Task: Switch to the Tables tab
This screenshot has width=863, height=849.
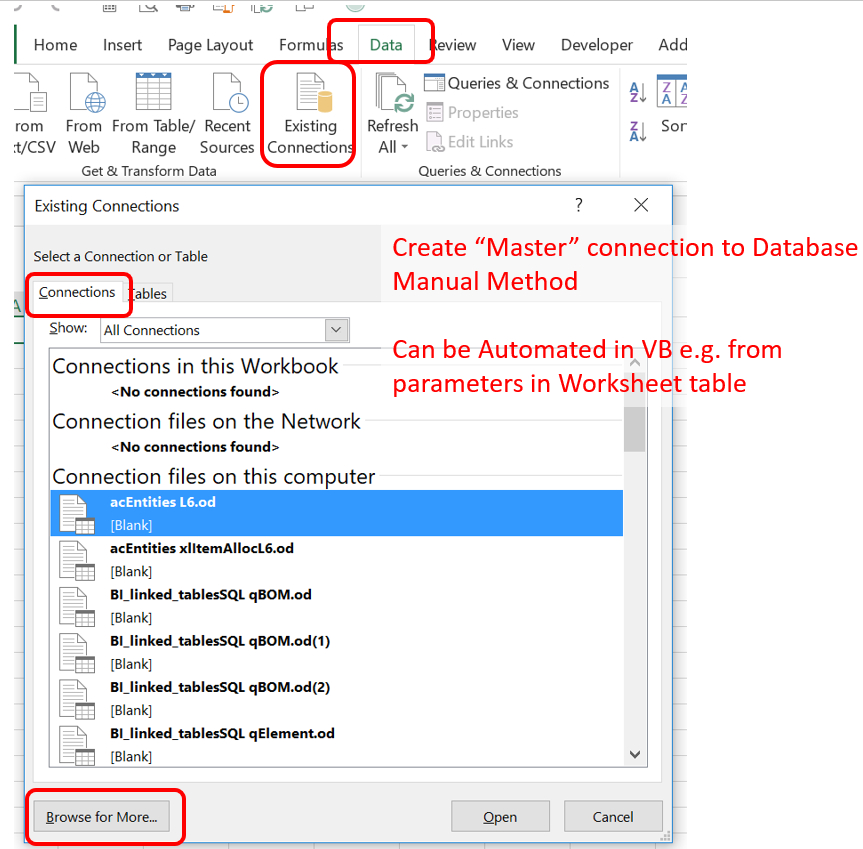Action: point(148,293)
